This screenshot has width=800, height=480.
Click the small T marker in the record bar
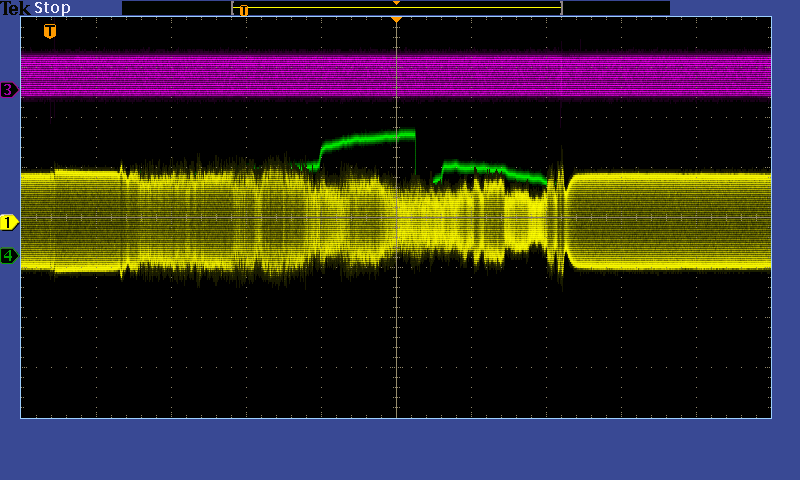243,11
